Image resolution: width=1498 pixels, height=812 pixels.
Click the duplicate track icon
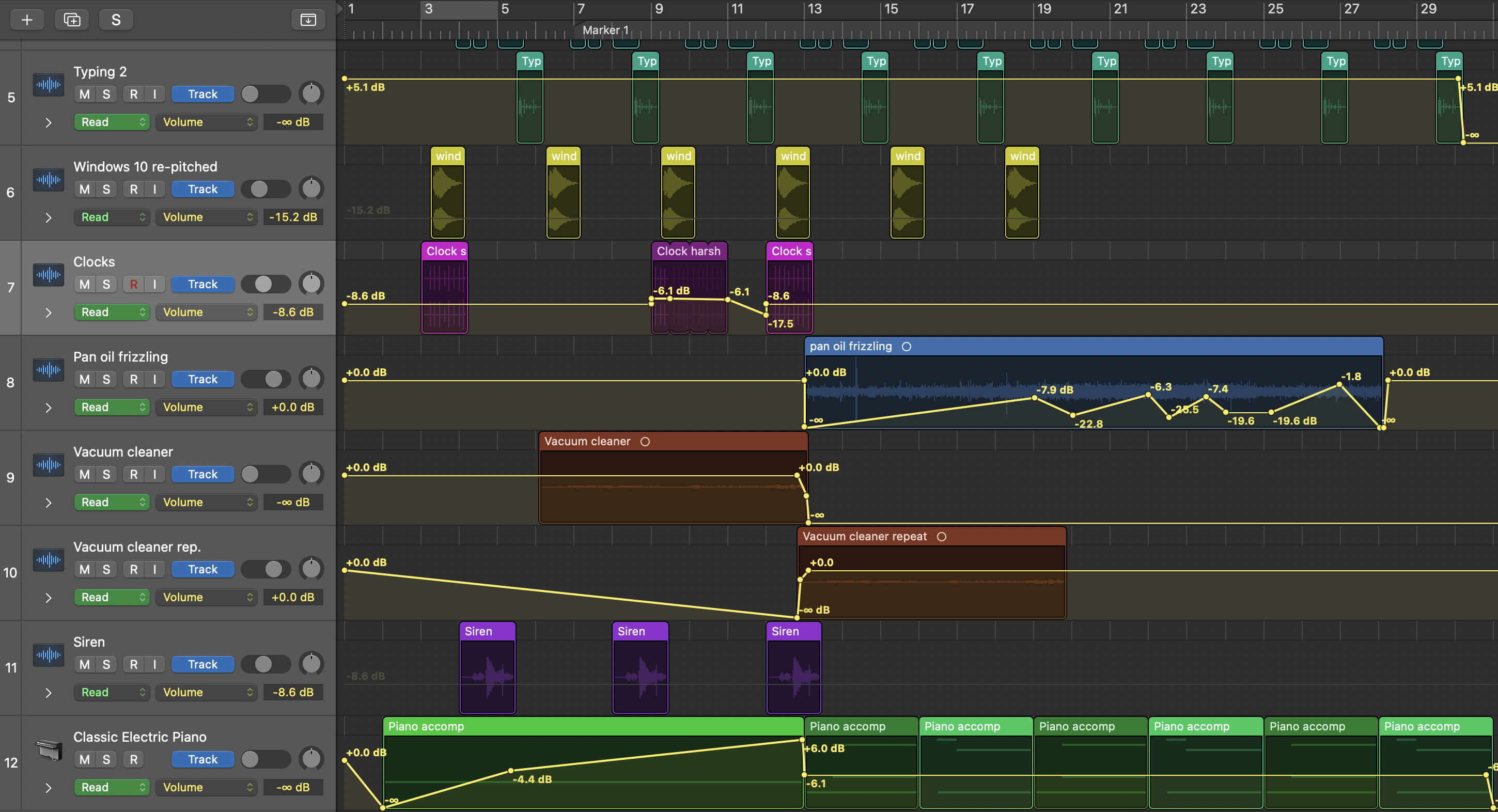(71, 20)
